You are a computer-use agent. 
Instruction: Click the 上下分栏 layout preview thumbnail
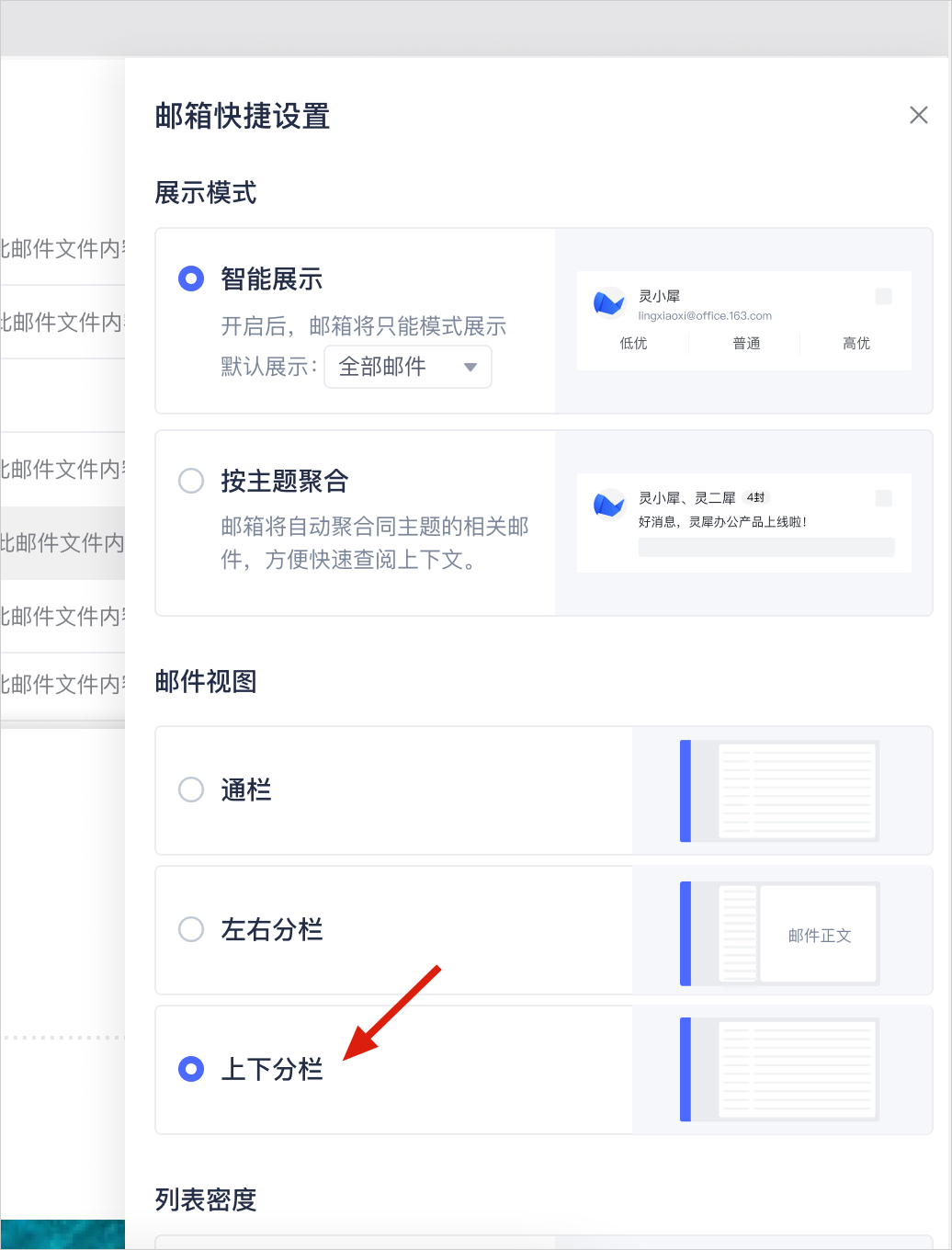[780, 1070]
